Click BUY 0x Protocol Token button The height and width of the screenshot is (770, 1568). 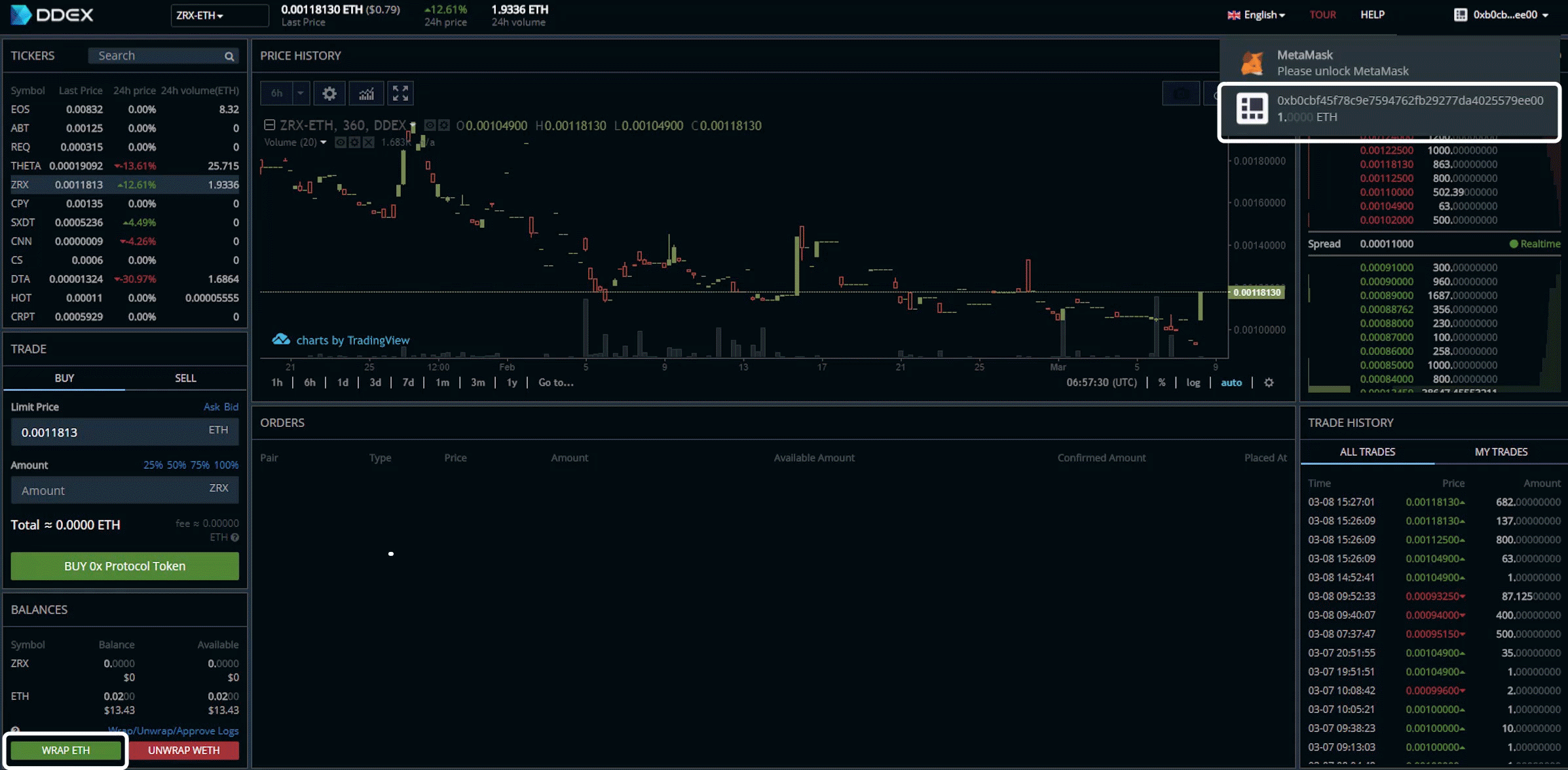[x=124, y=566]
